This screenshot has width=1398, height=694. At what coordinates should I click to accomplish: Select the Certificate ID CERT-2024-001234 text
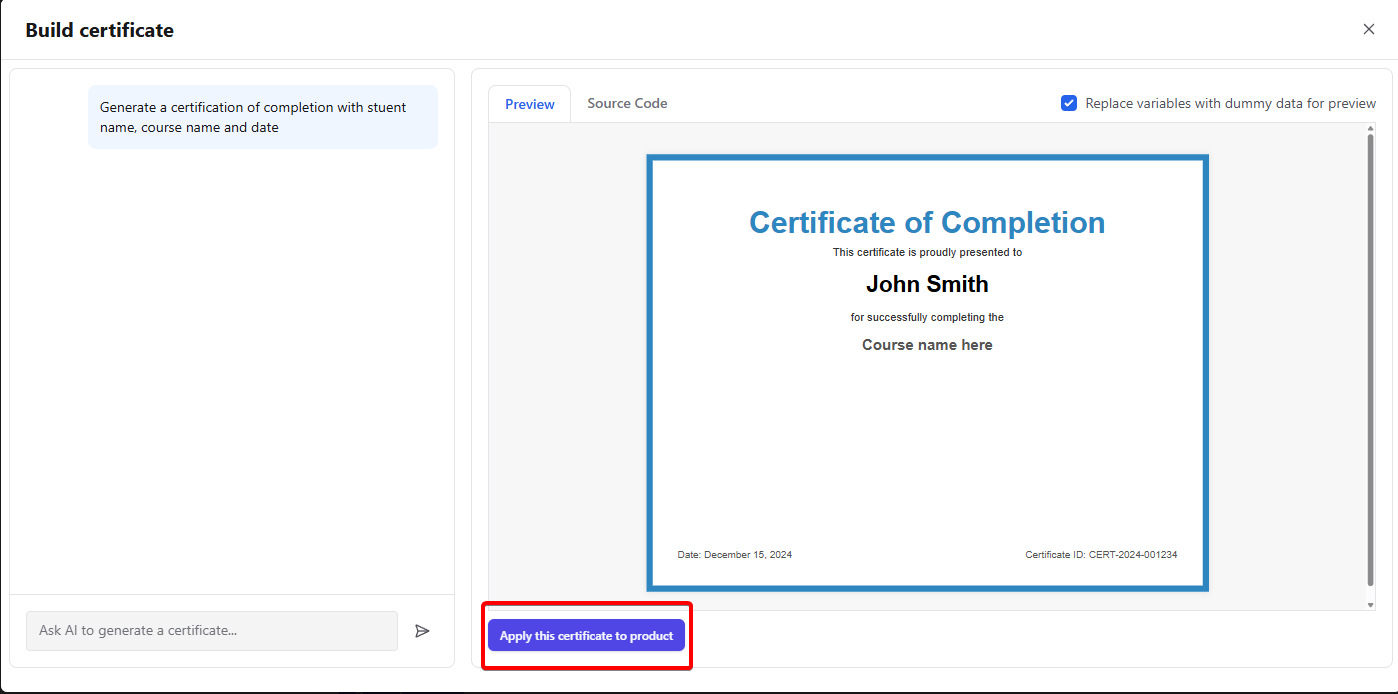(x=1101, y=554)
